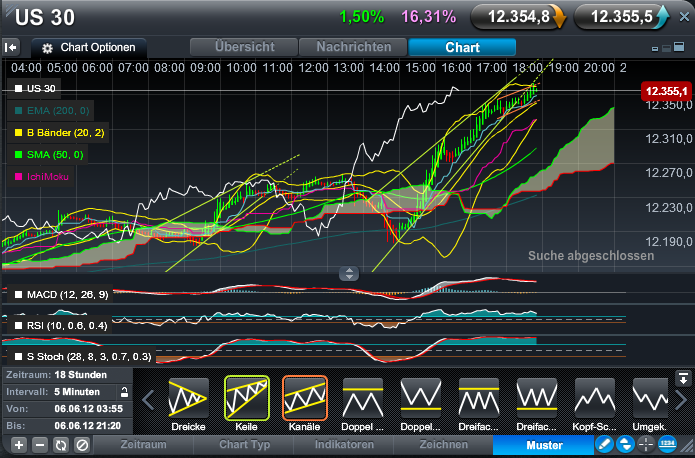Collapse pattern panel with down-arrow icon
Screen dimensions: 695x458
(x=683, y=378)
